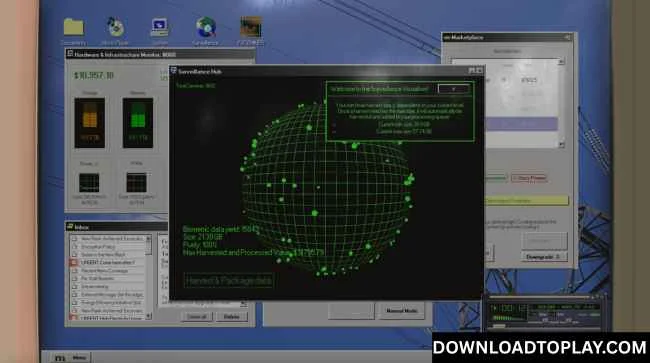Select the orange Storage chip in Hardware Monitor
The width and height of the screenshot is (650, 363).
90,123
